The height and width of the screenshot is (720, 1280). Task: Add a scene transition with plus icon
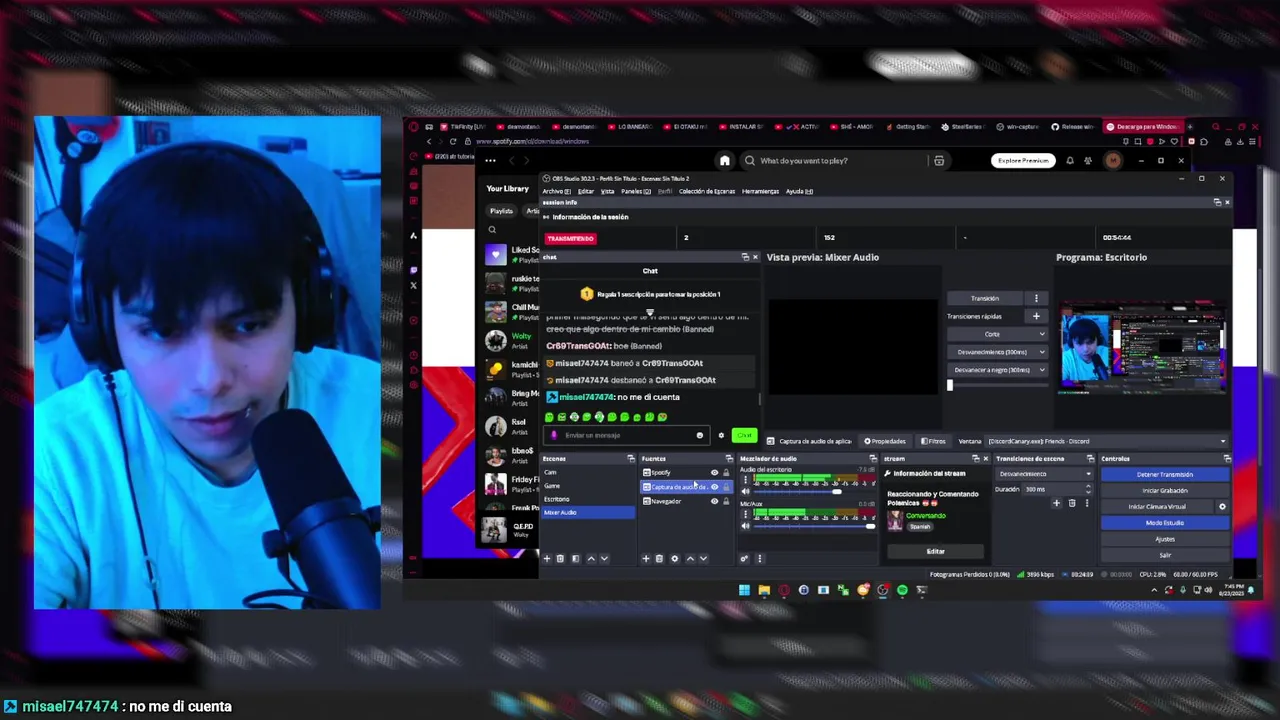click(x=1056, y=503)
